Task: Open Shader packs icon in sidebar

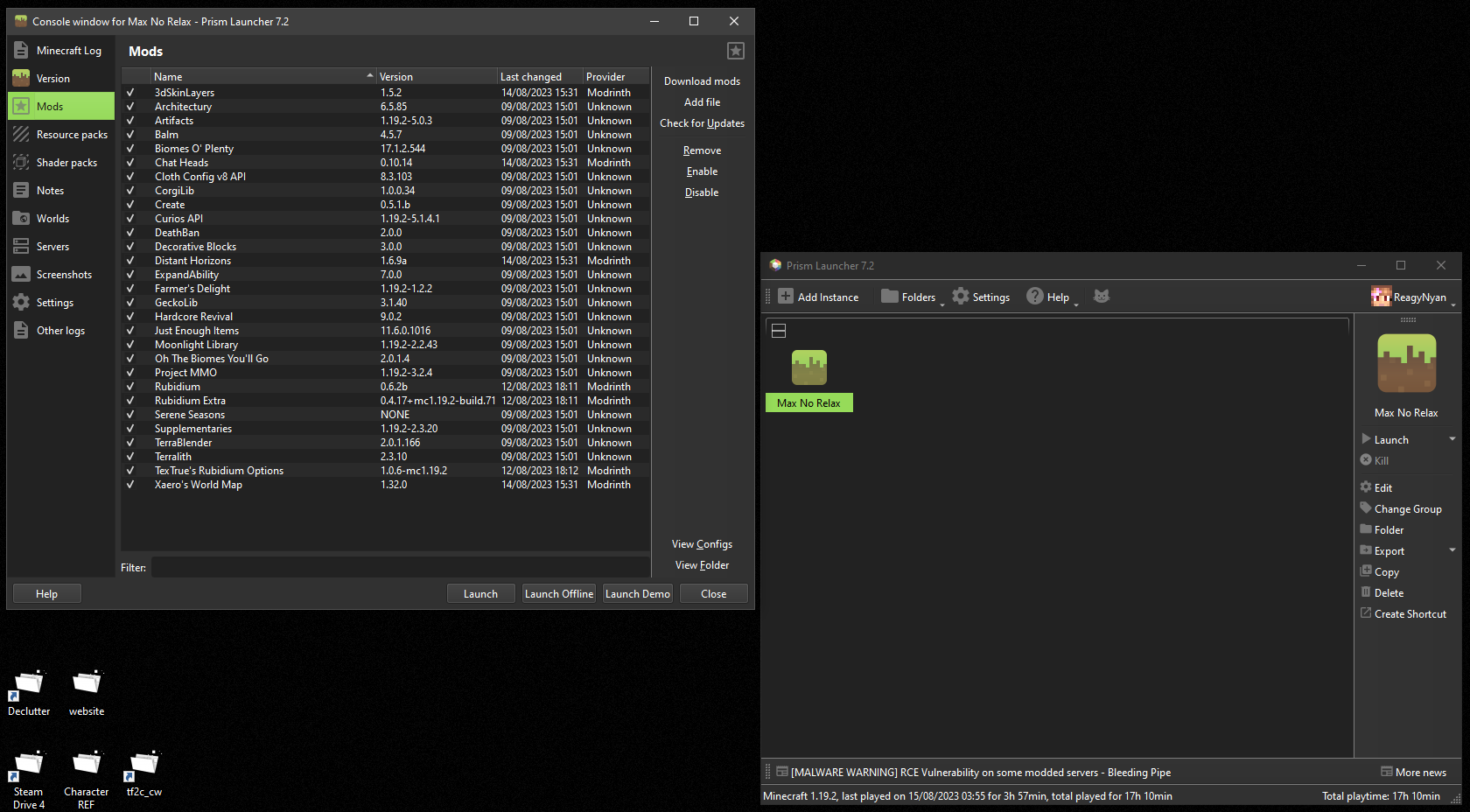Action: 21,163
